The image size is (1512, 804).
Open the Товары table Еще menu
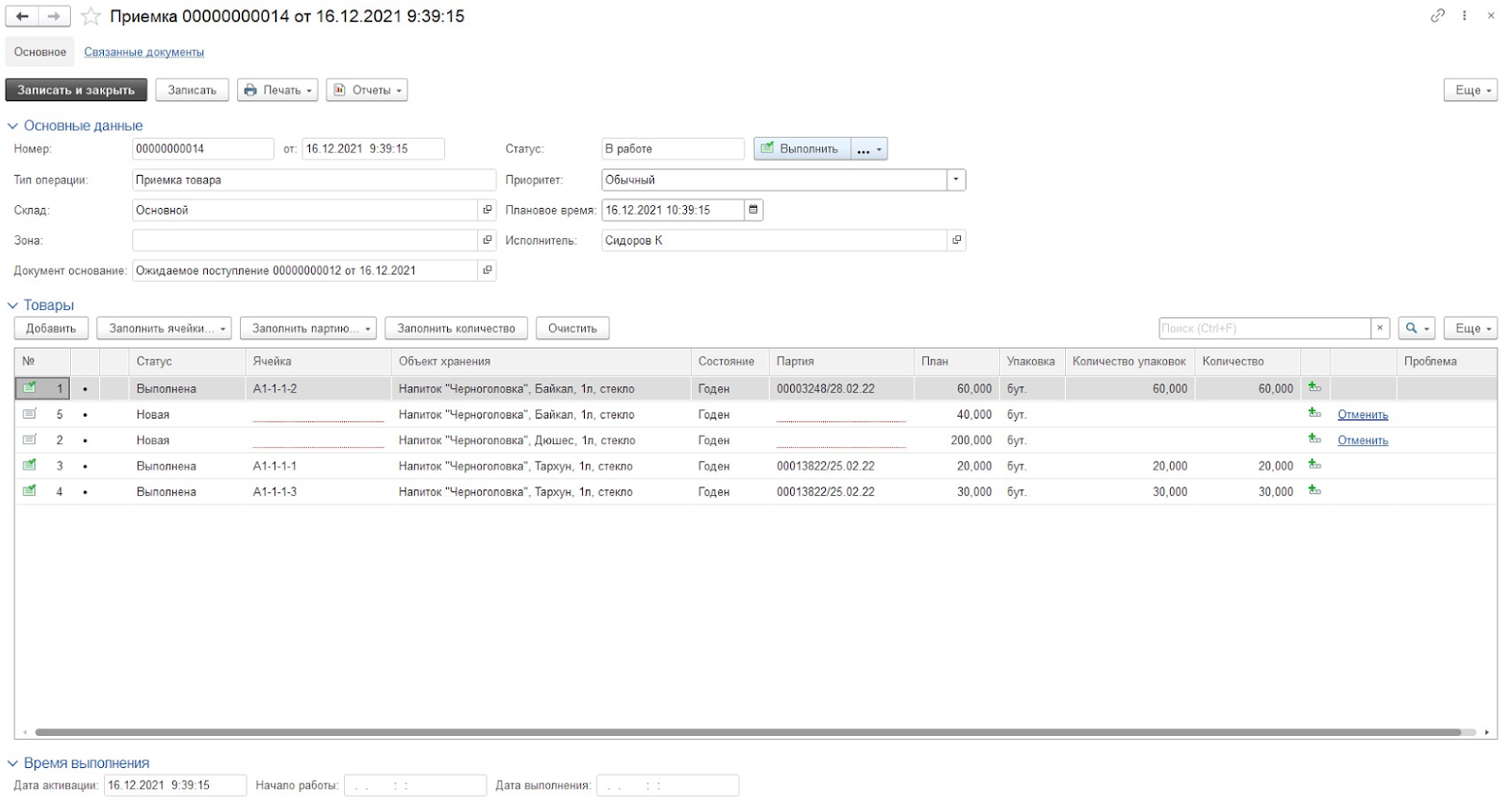[1470, 328]
